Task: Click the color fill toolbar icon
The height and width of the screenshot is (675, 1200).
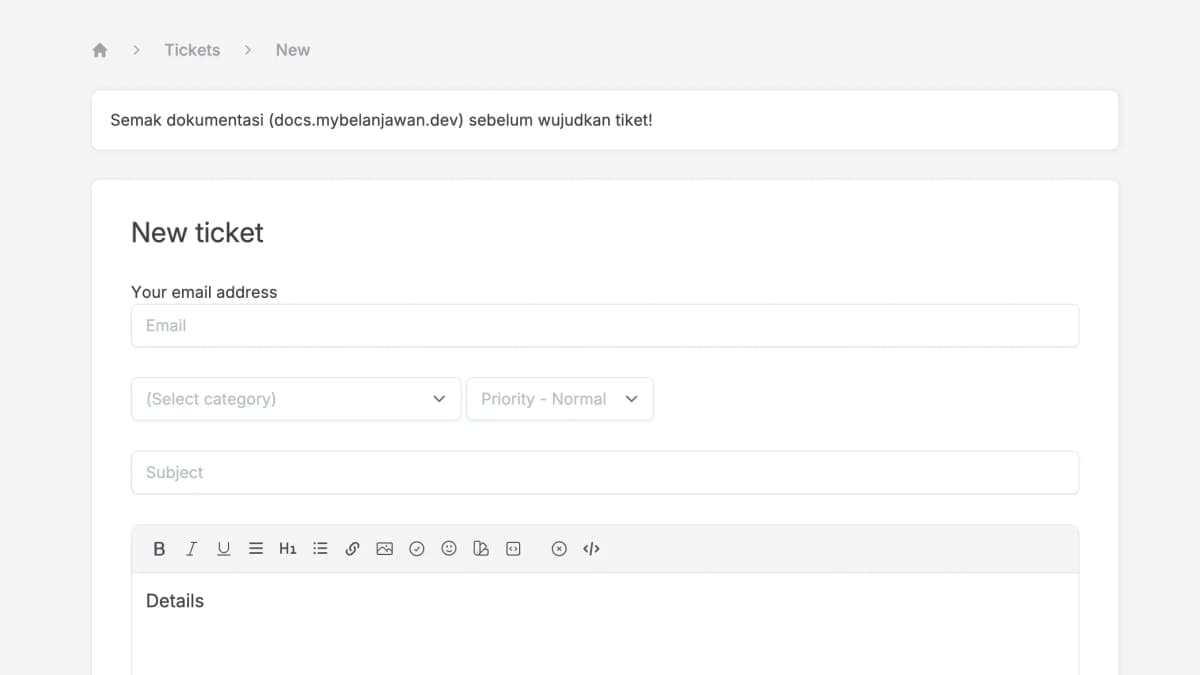Action: [x=481, y=549]
